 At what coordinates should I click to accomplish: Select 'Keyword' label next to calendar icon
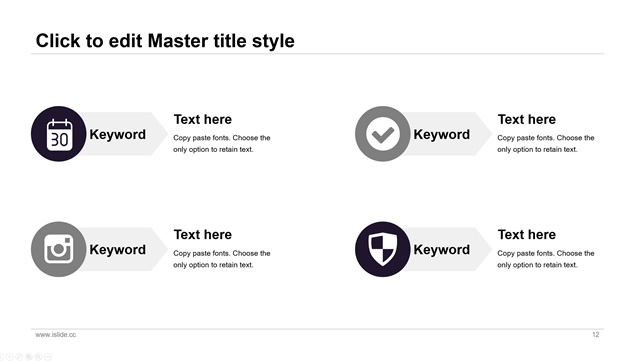tap(117, 135)
